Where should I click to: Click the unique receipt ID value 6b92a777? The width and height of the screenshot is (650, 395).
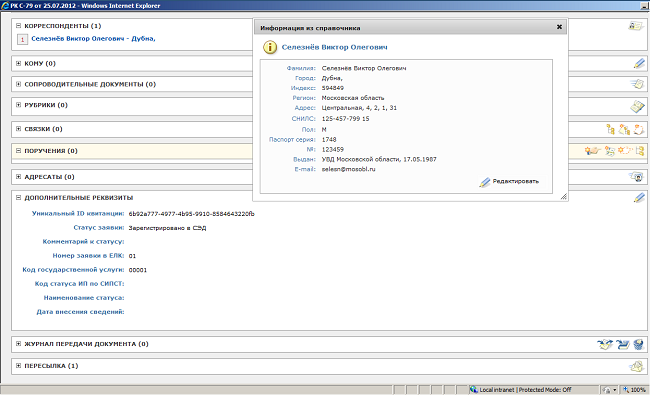pos(192,214)
